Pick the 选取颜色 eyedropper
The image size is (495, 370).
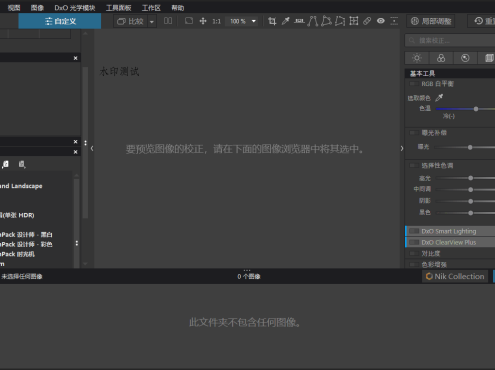439,98
